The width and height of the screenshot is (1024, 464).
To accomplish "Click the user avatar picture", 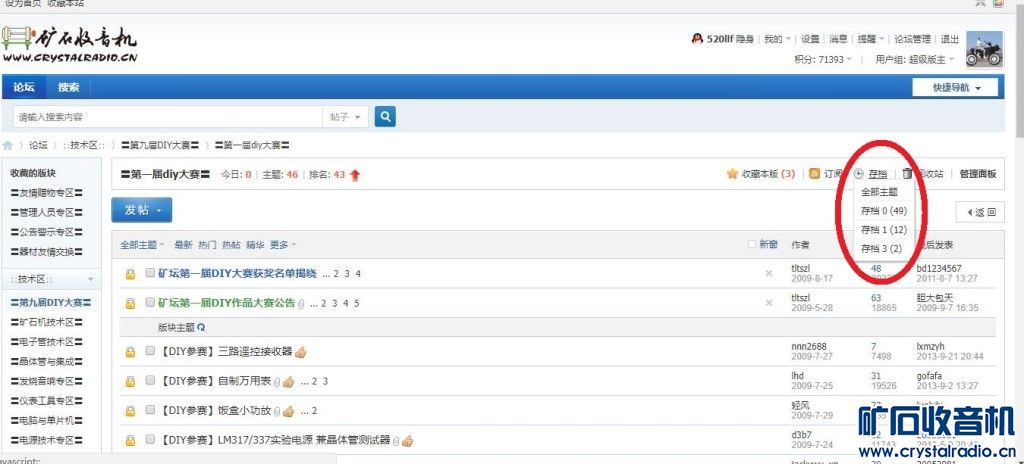I will (x=984, y=49).
